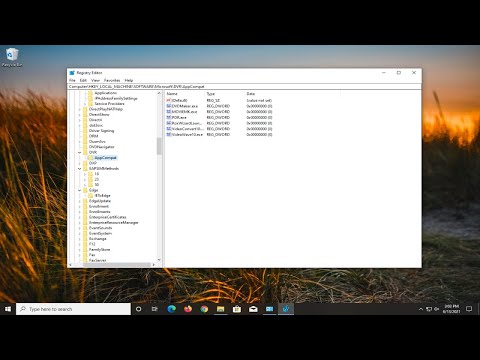
Task: Click the tree scroll-down arrow
Action: click(x=159, y=260)
